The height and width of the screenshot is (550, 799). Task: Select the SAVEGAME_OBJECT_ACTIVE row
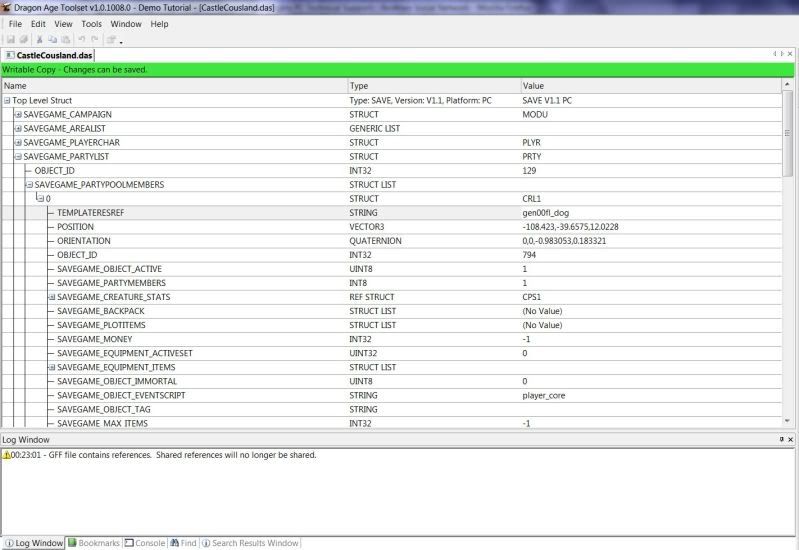point(391,269)
